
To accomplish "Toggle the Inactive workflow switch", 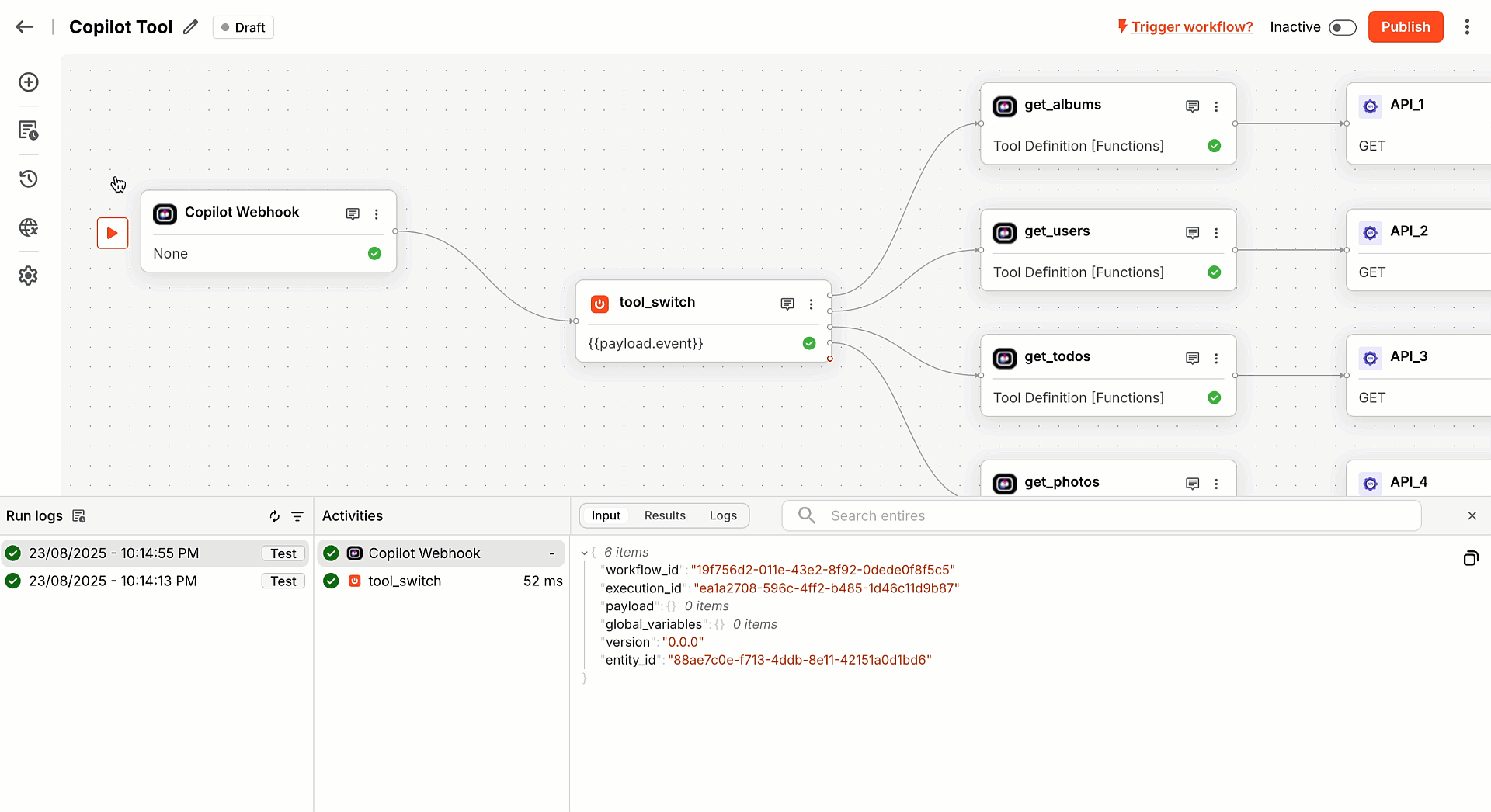I will point(1342,27).
